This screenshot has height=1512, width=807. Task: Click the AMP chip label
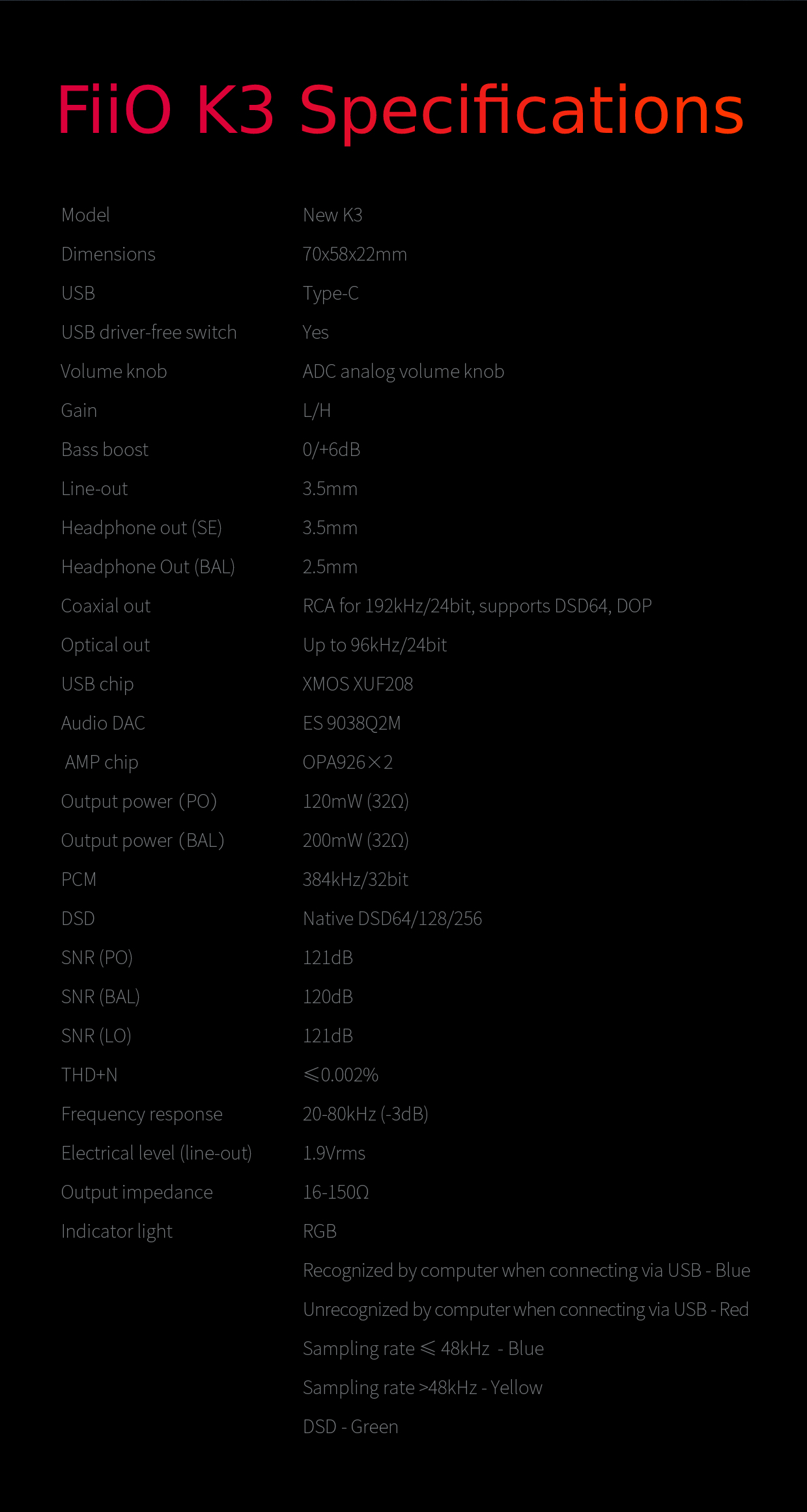coord(102,762)
